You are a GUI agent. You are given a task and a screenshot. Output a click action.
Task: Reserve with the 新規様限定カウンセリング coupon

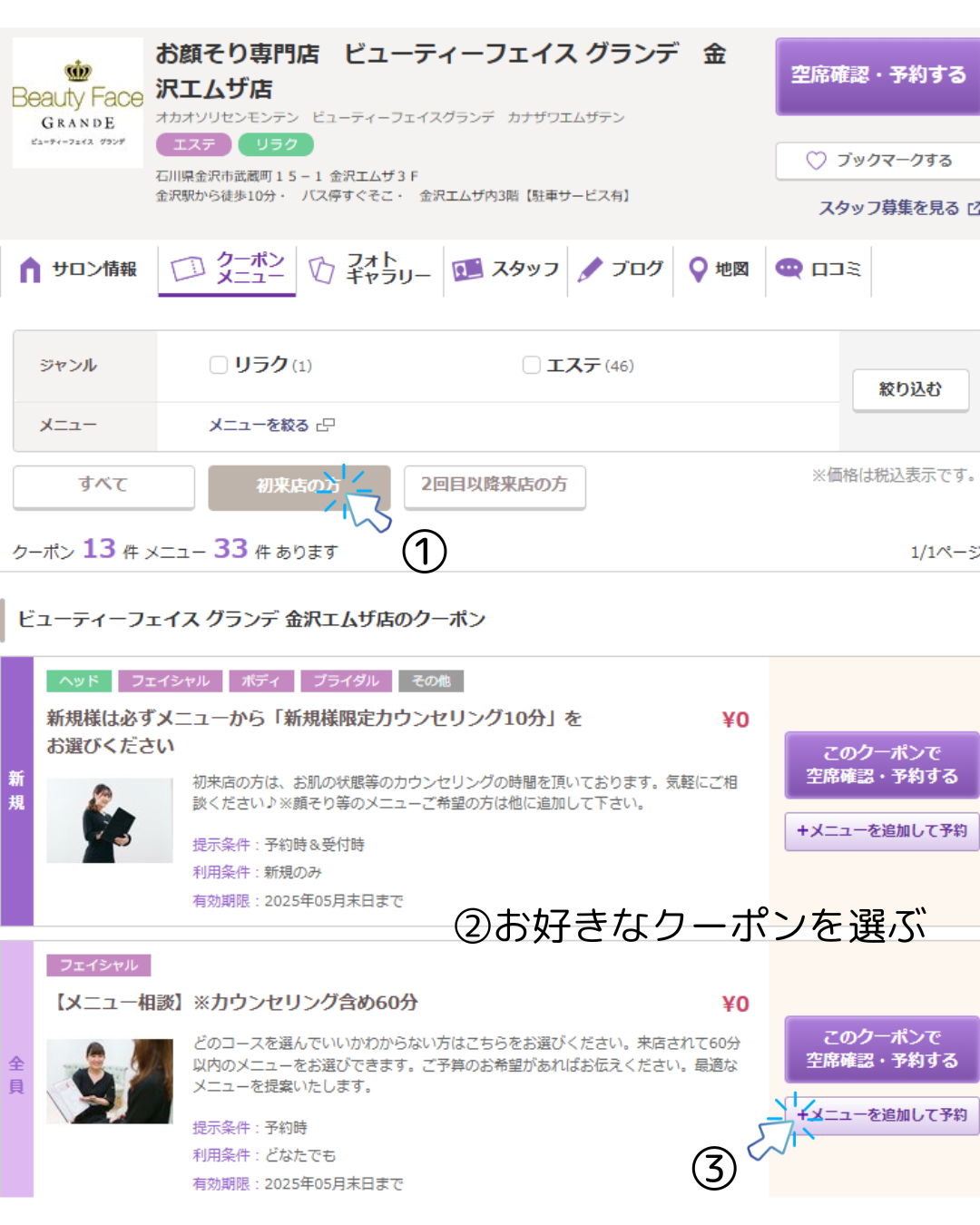coord(882,765)
